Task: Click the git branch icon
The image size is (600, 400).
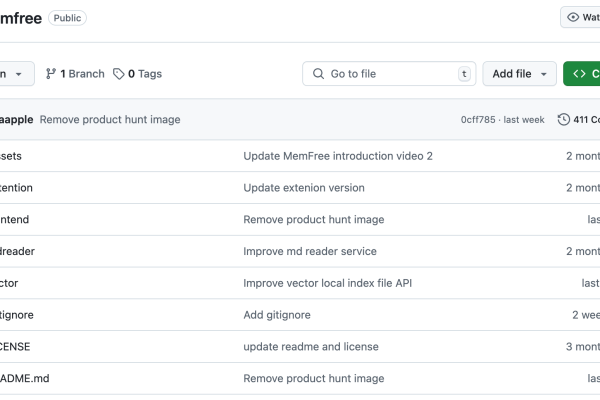Action: coord(51,73)
